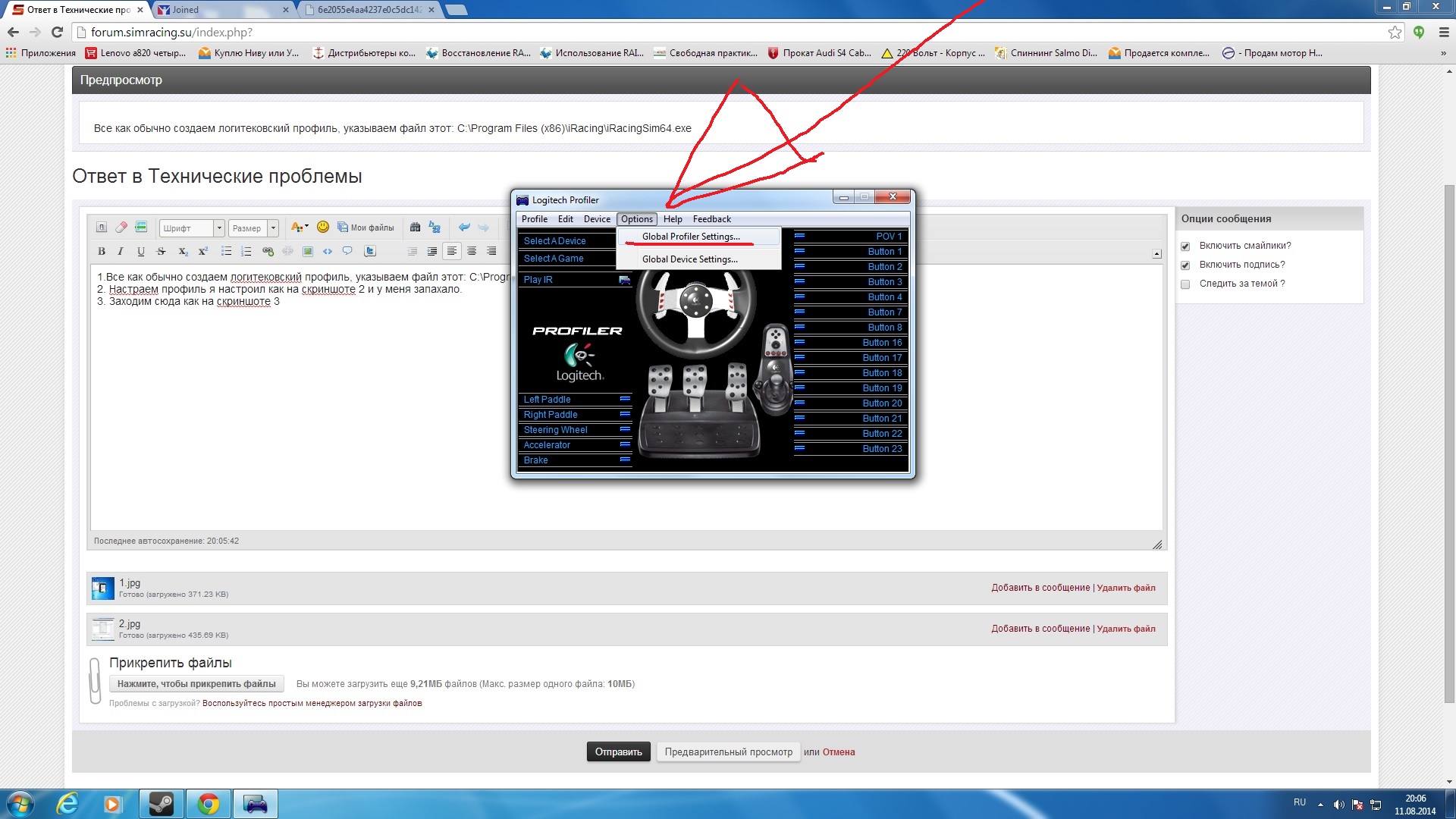
Task: Insert a link with the link icon
Action: point(268,251)
